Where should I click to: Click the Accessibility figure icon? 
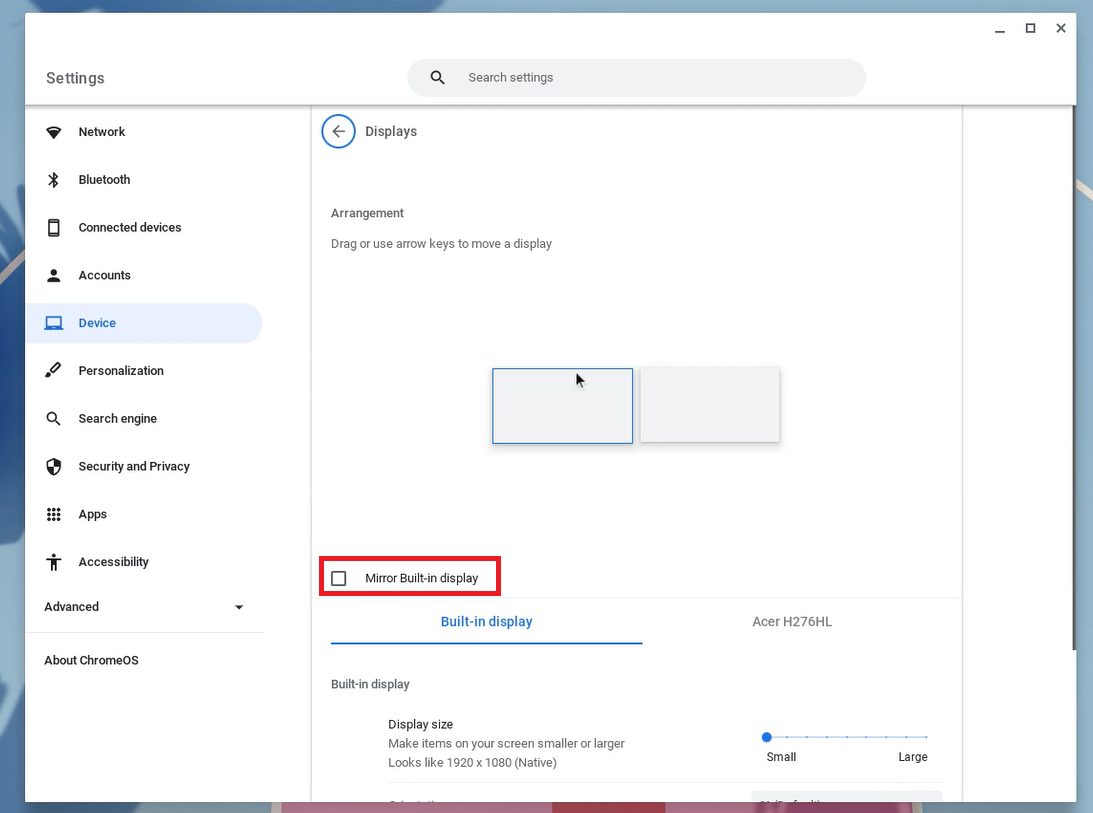click(54, 562)
